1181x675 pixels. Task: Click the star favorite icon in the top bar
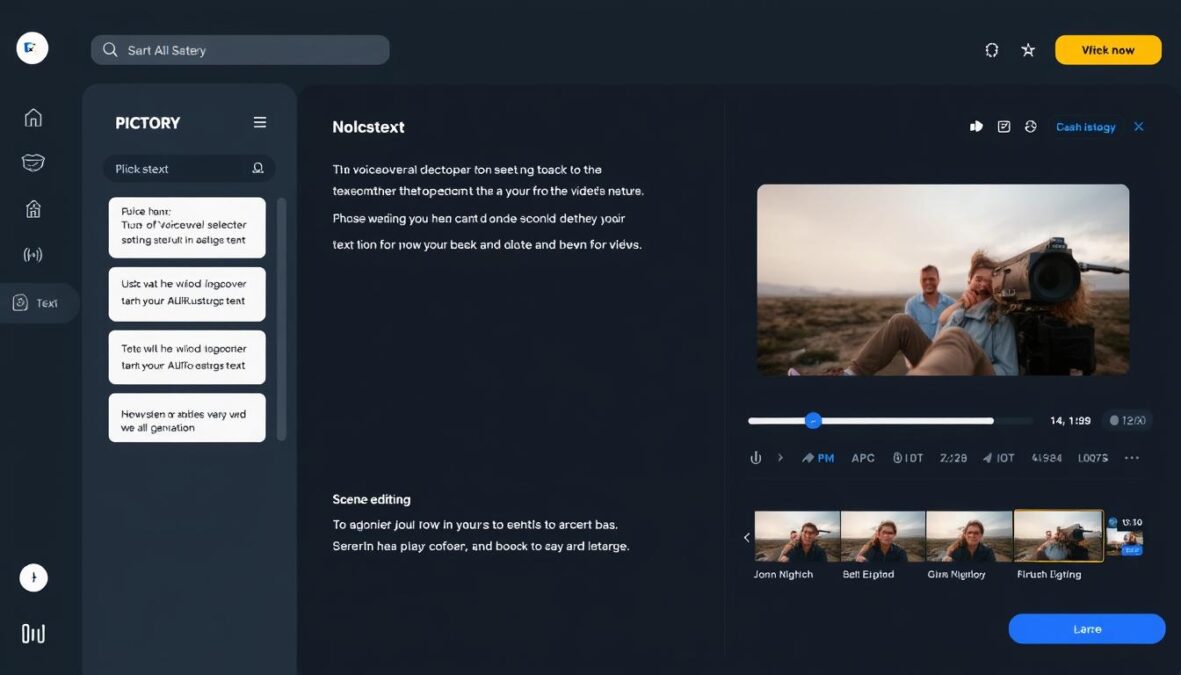[1028, 48]
